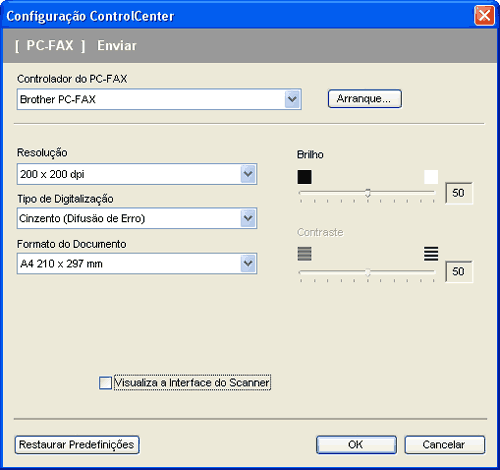Click Restaurar Predefinições button

point(77,445)
